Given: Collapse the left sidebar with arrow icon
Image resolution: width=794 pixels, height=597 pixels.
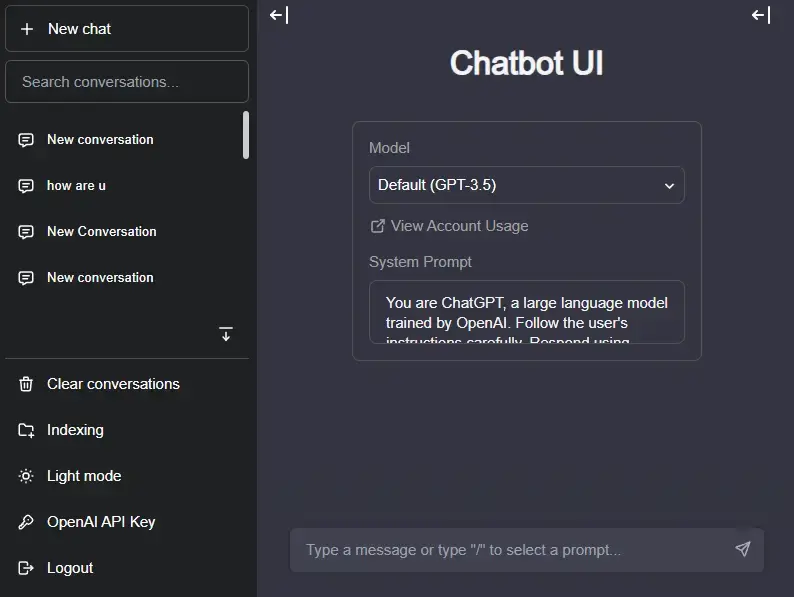Looking at the screenshot, I should (x=279, y=15).
